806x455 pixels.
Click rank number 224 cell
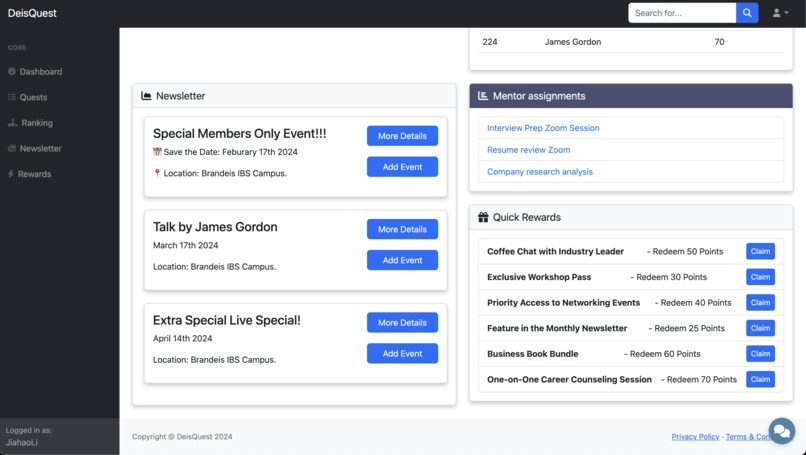[x=490, y=42]
